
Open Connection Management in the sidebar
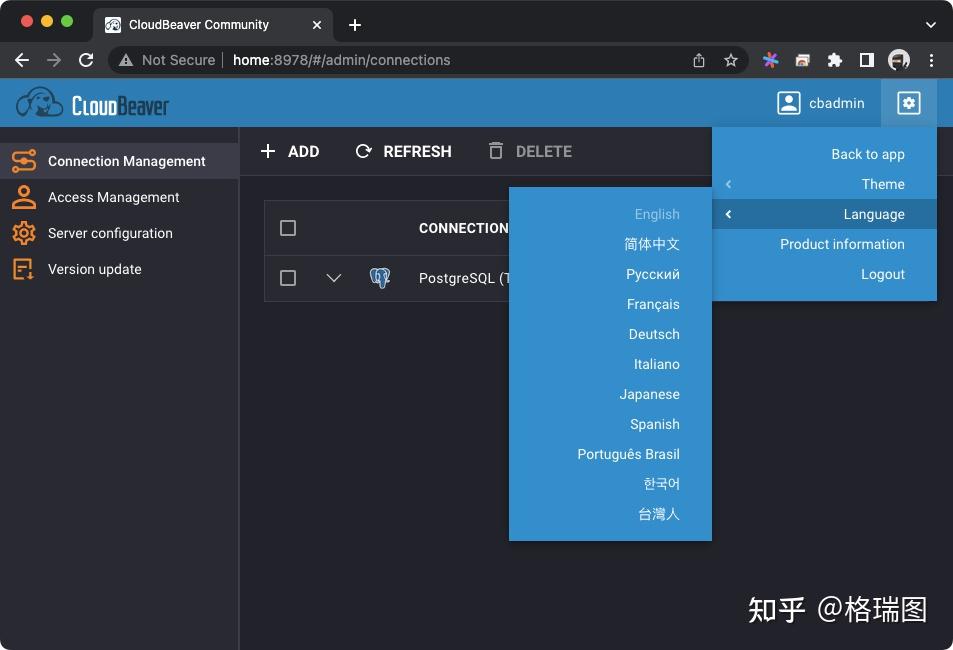127,160
